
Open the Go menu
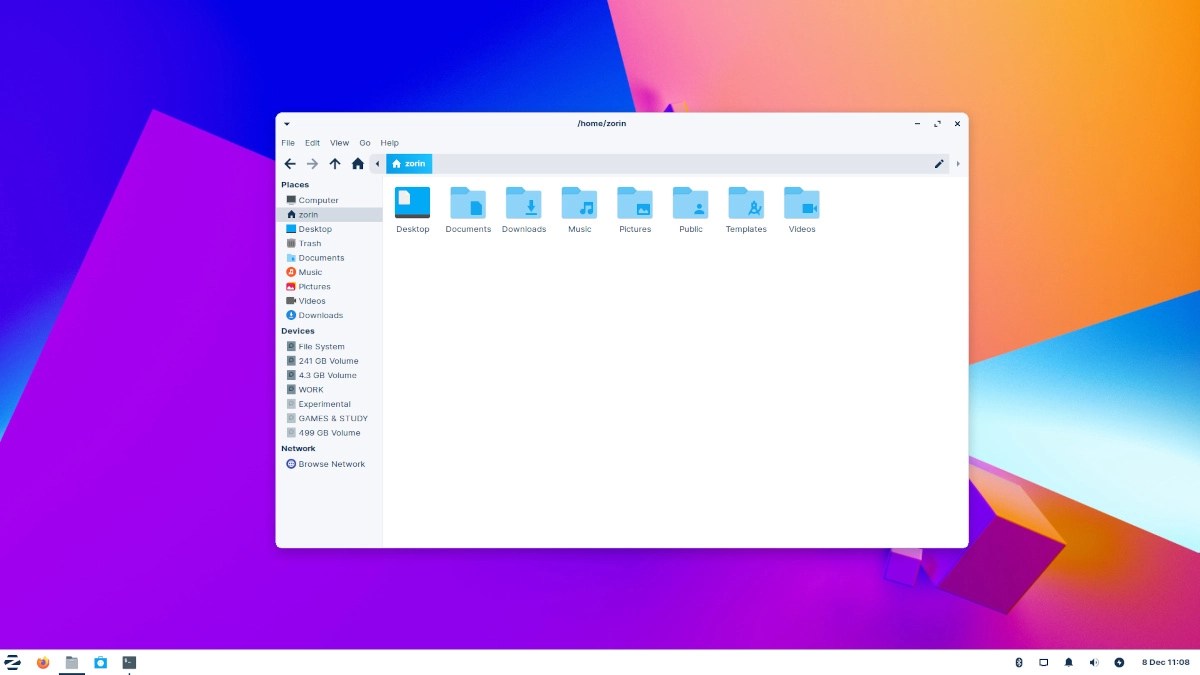click(x=365, y=142)
